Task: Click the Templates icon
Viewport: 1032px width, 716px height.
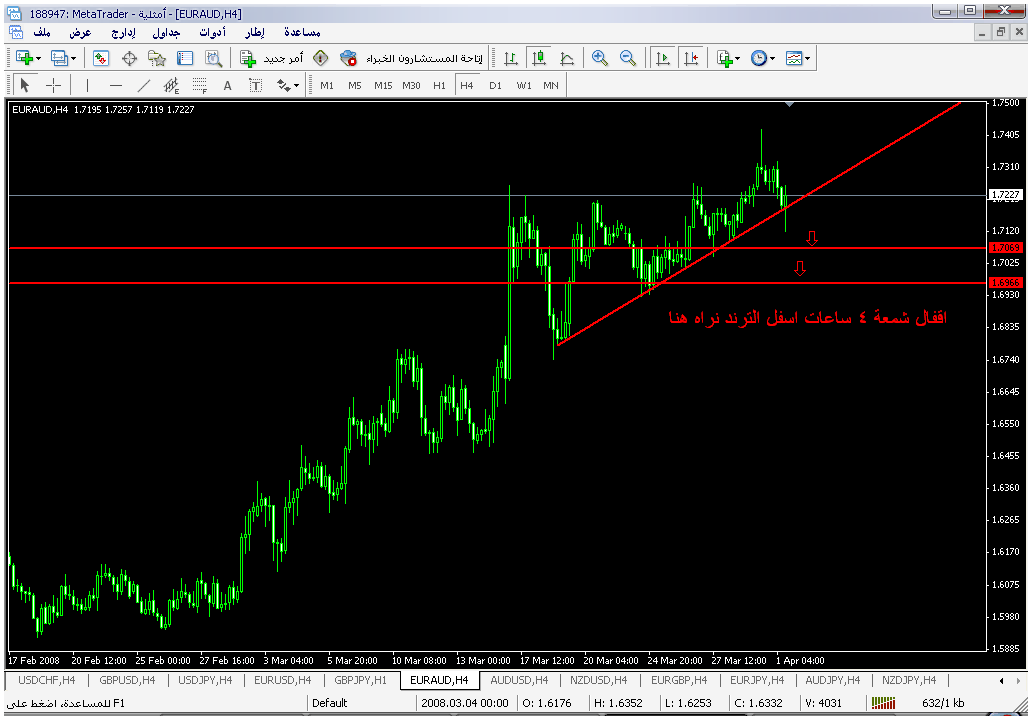Action: pos(794,58)
